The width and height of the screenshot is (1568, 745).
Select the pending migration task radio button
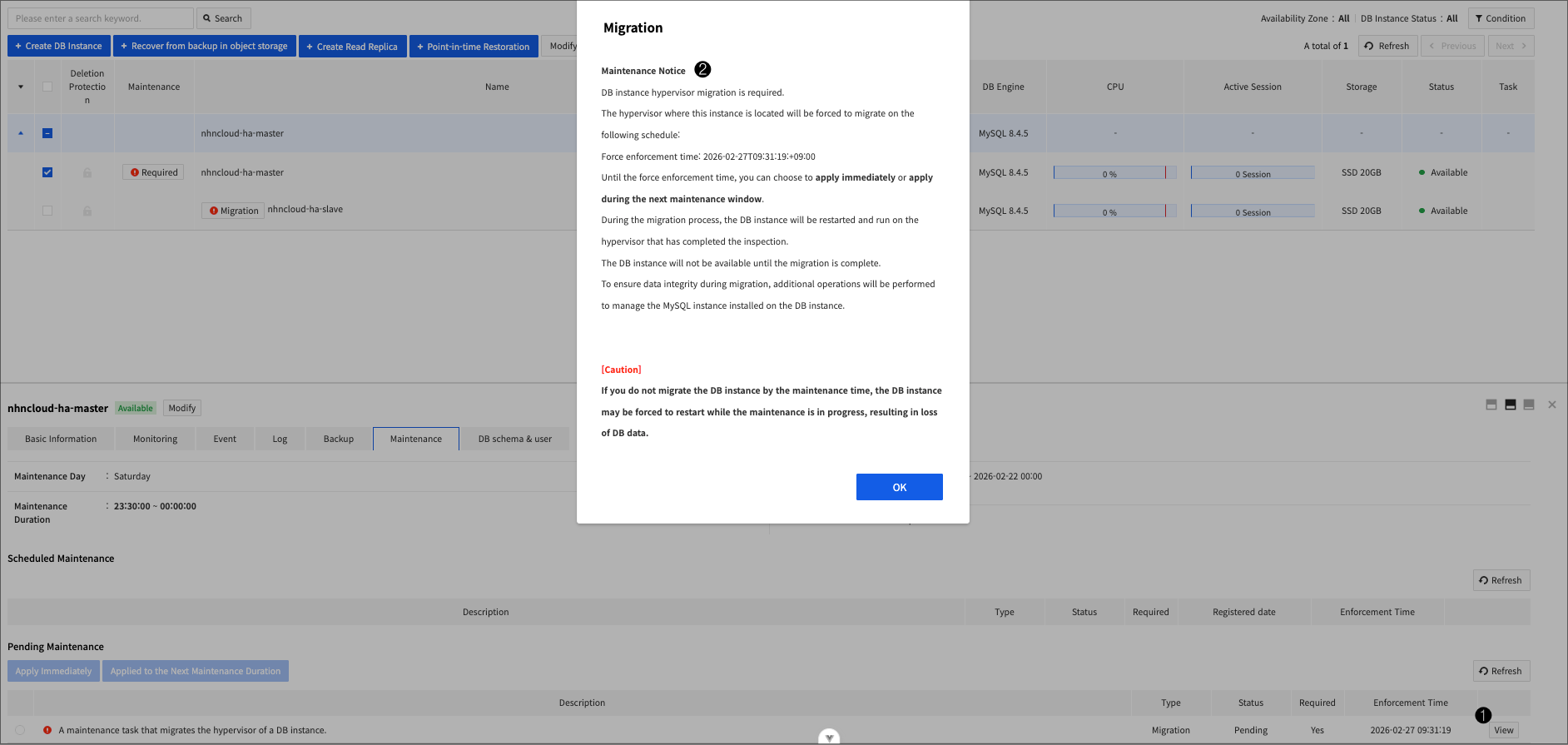(20, 730)
